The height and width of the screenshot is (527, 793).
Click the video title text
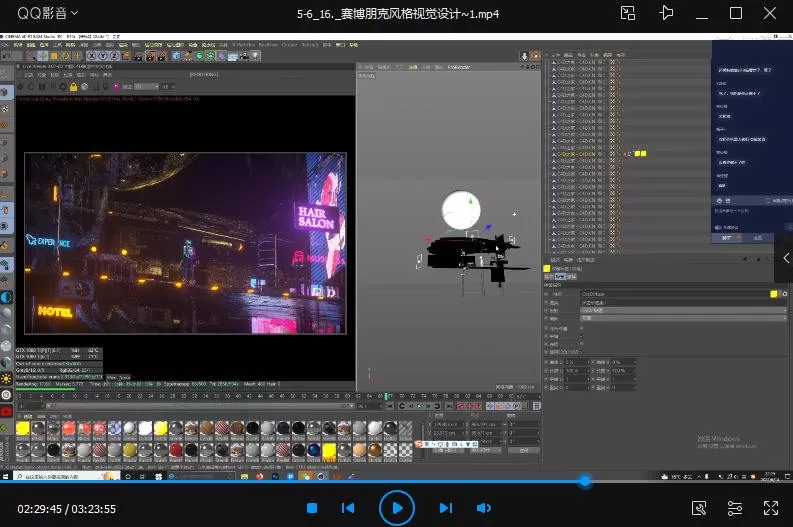pyautogui.click(x=397, y=14)
